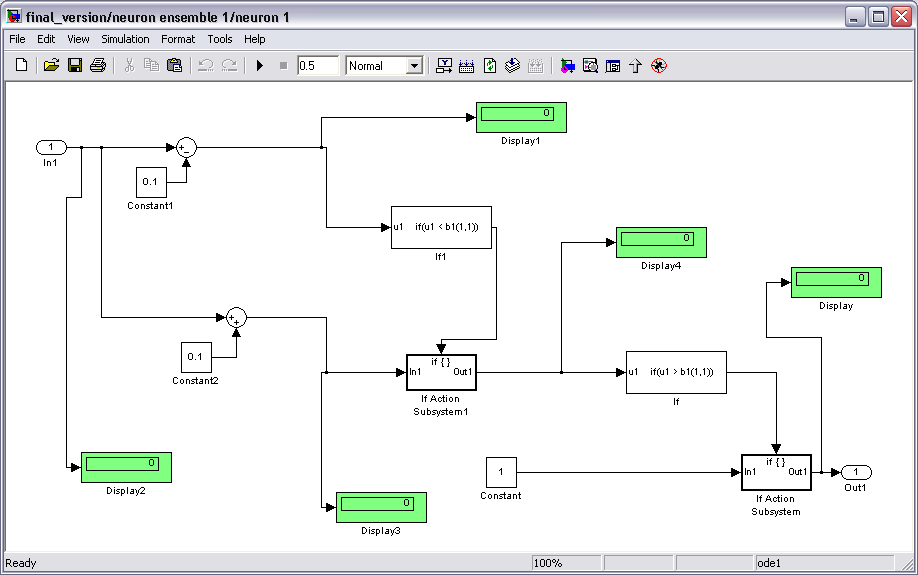Expand the Normal simulation mode dropdown
This screenshot has height=575, width=918.
pyautogui.click(x=414, y=66)
